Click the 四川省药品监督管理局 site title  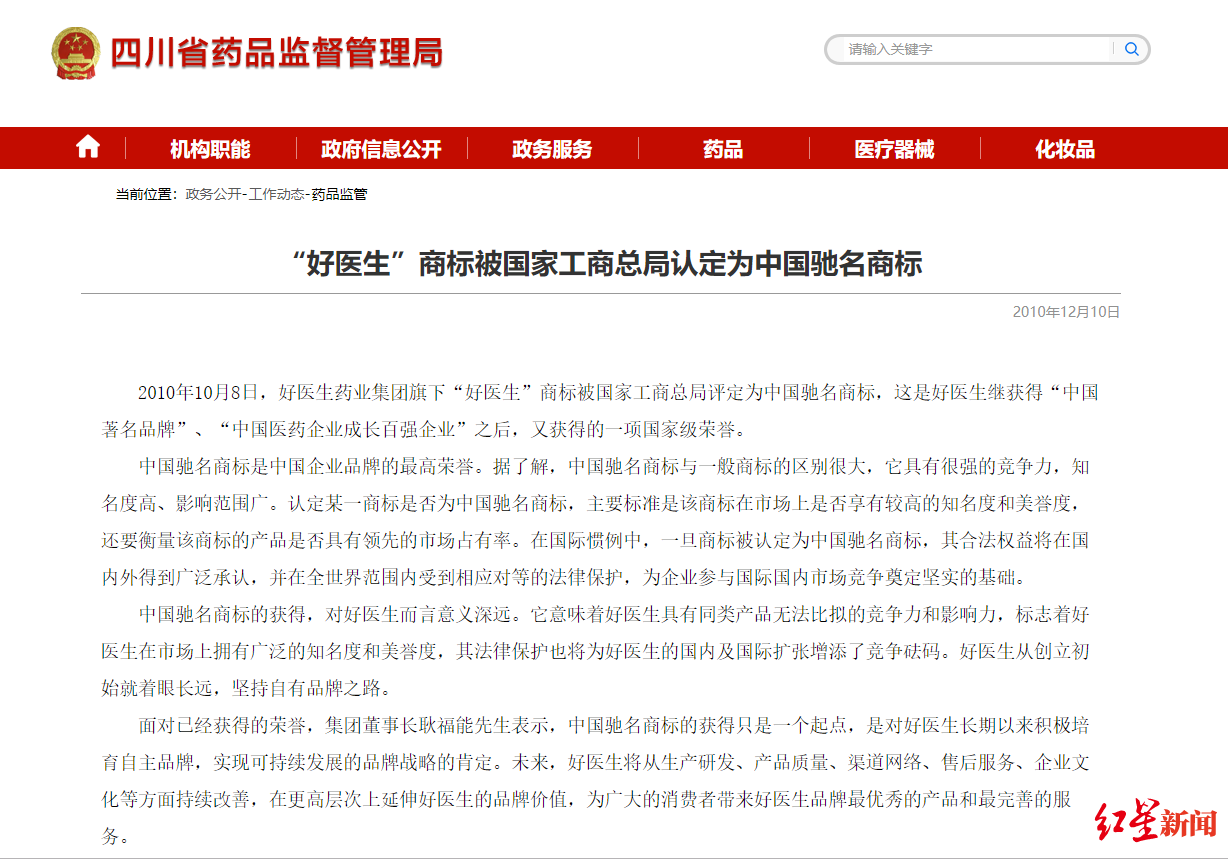coord(277,53)
